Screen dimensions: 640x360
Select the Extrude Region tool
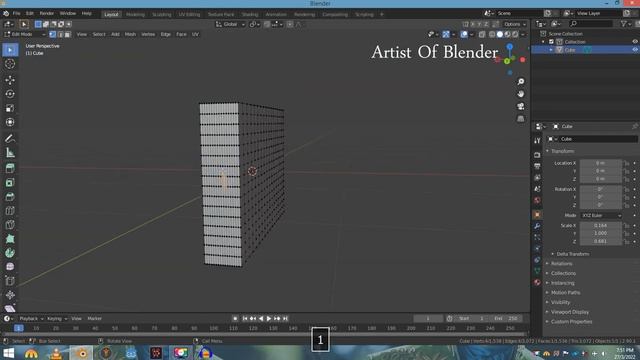point(10,168)
